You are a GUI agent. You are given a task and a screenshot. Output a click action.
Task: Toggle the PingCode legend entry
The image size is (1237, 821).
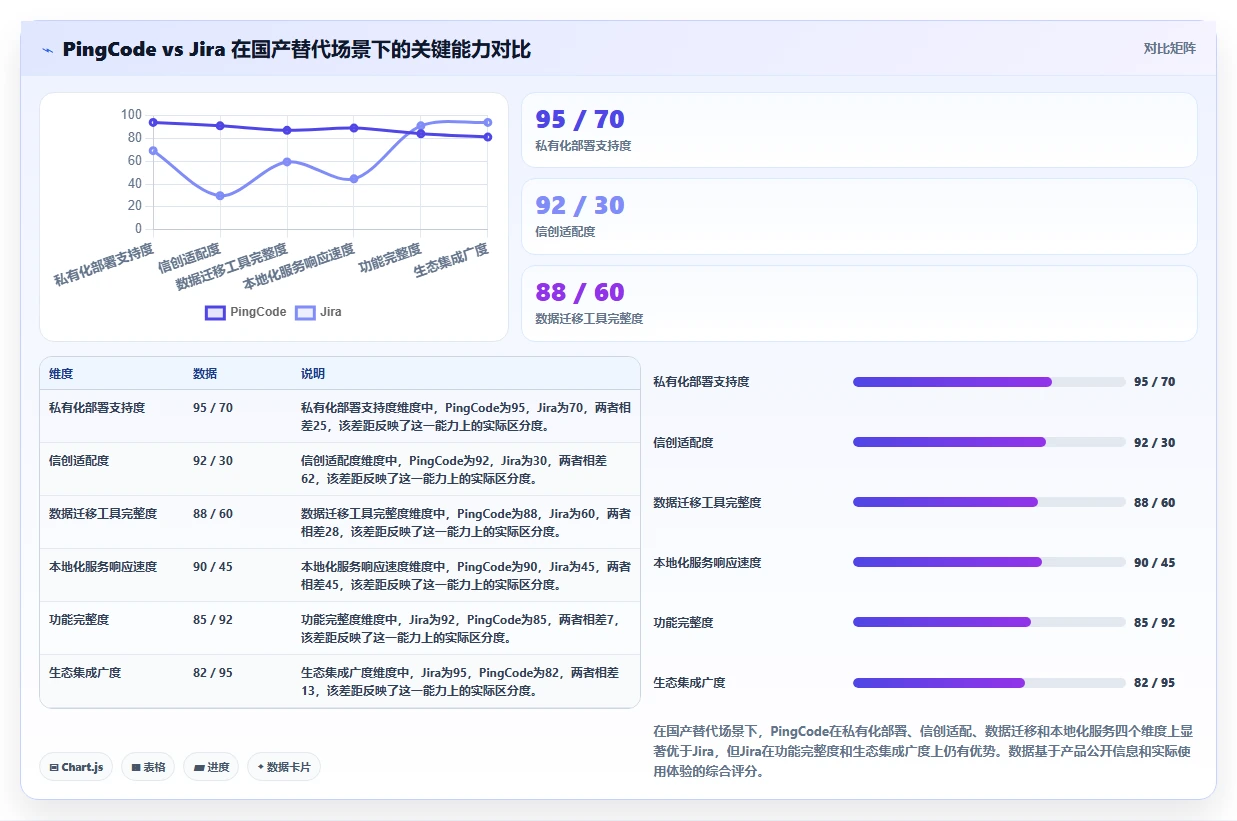point(246,312)
